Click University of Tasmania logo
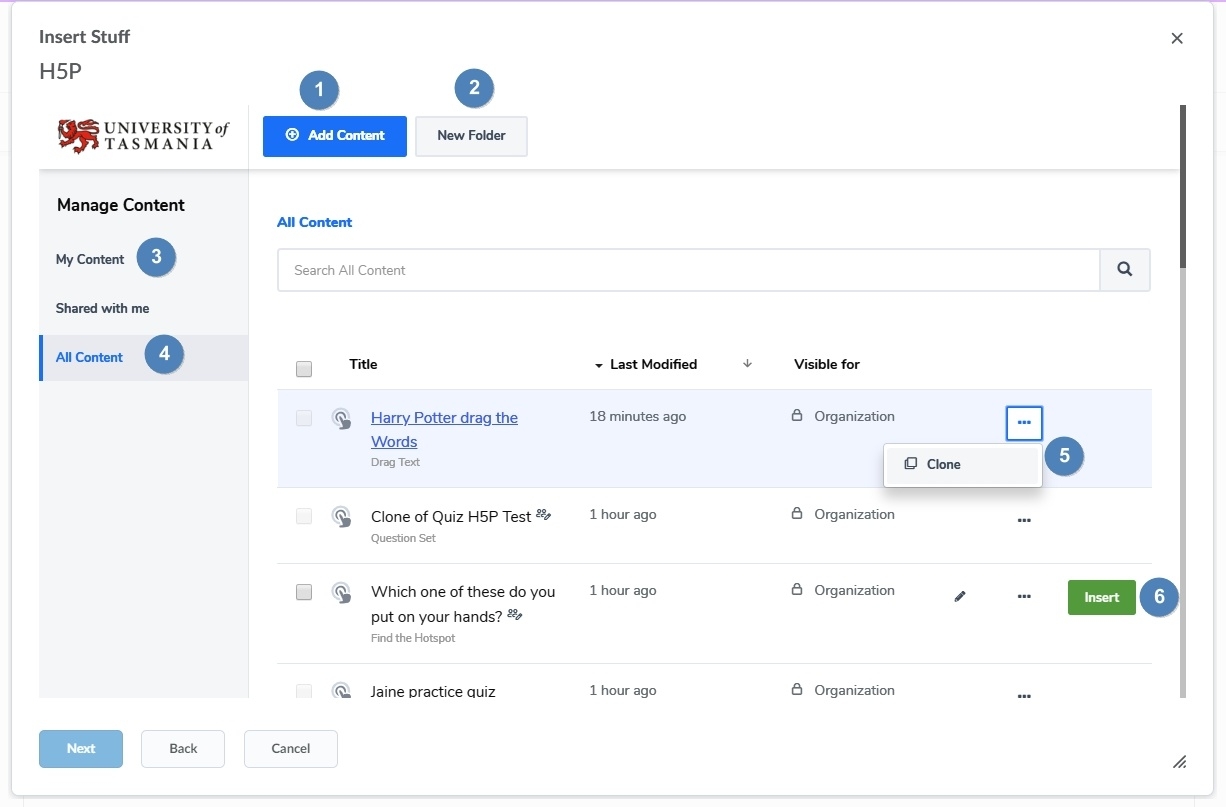1226x807 pixels. (143, 136)
